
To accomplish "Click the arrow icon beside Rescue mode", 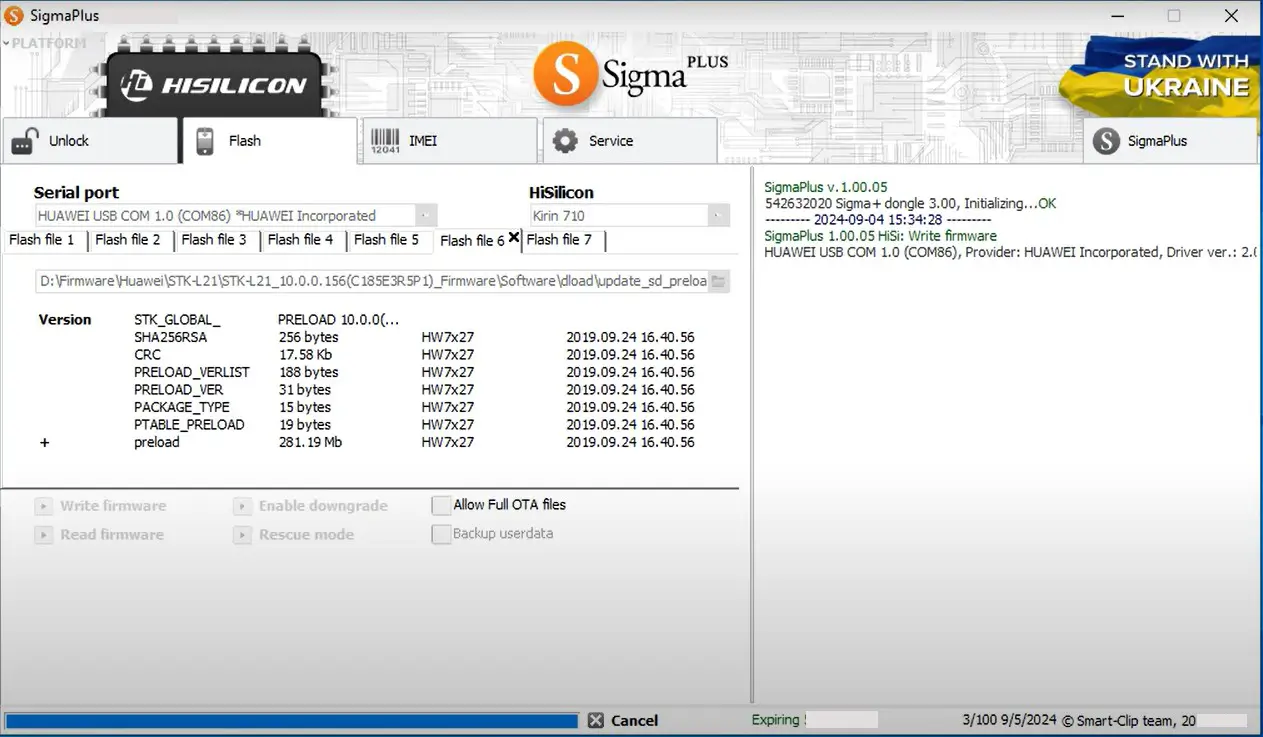I will click(242, 535).
